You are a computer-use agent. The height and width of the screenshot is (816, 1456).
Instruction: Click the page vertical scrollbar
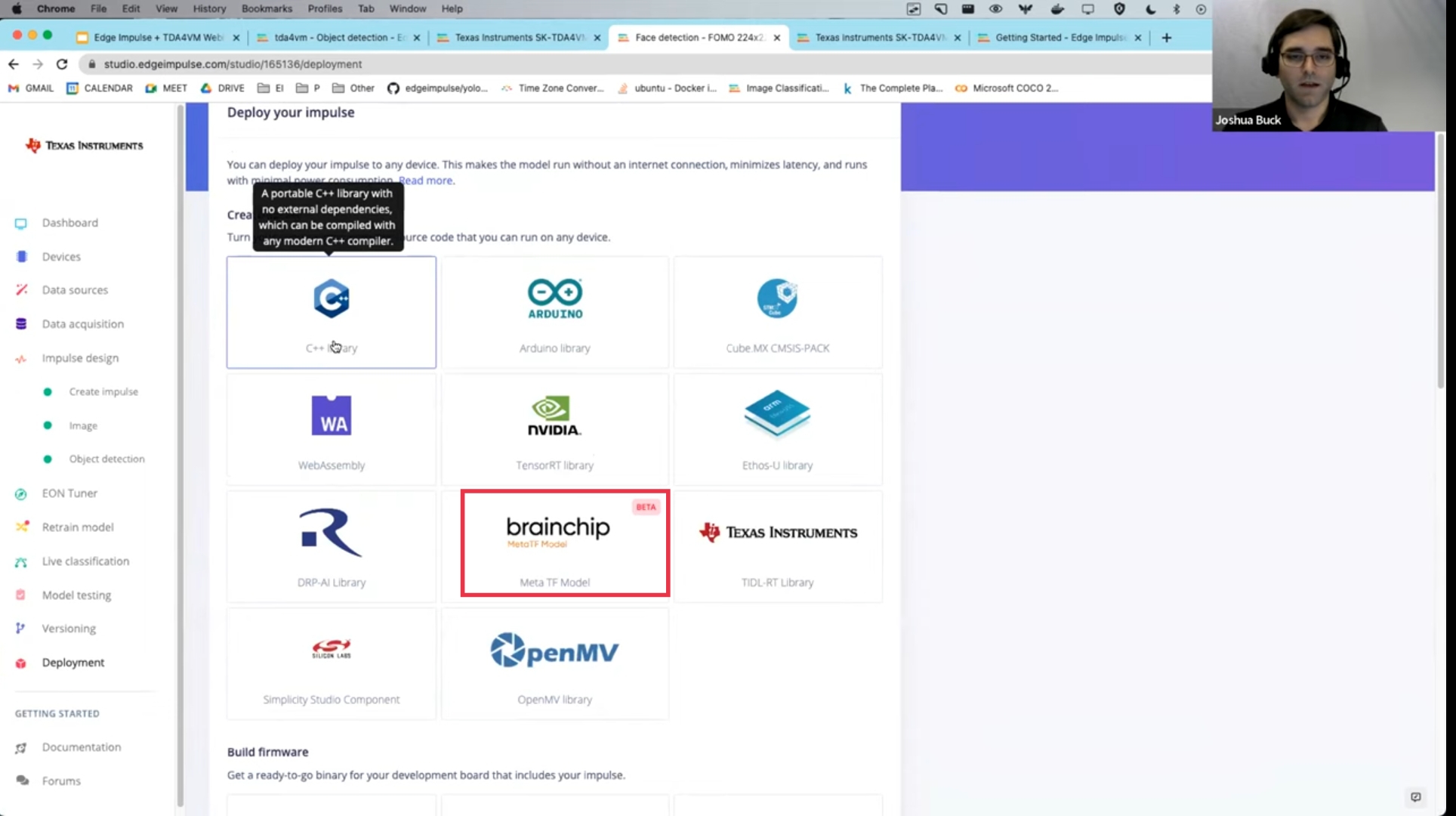pos(1441,261)
